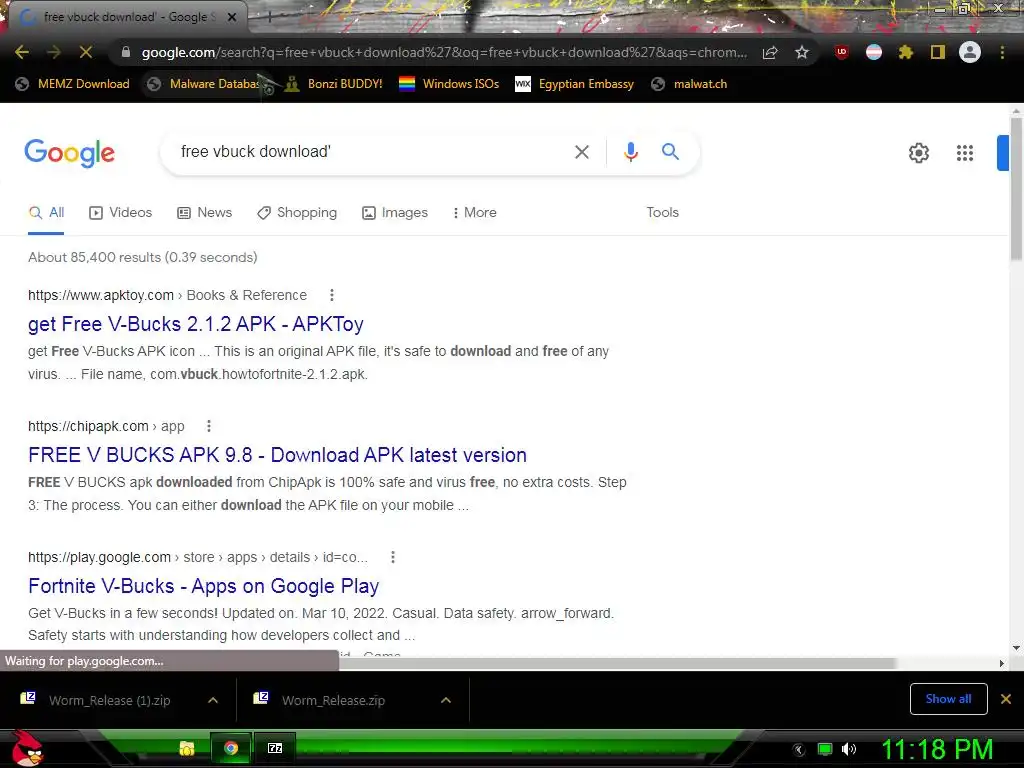This screenshot has height=768, width=1024.
Task: Start voice search with microphone icon
Action: point(630,152)
